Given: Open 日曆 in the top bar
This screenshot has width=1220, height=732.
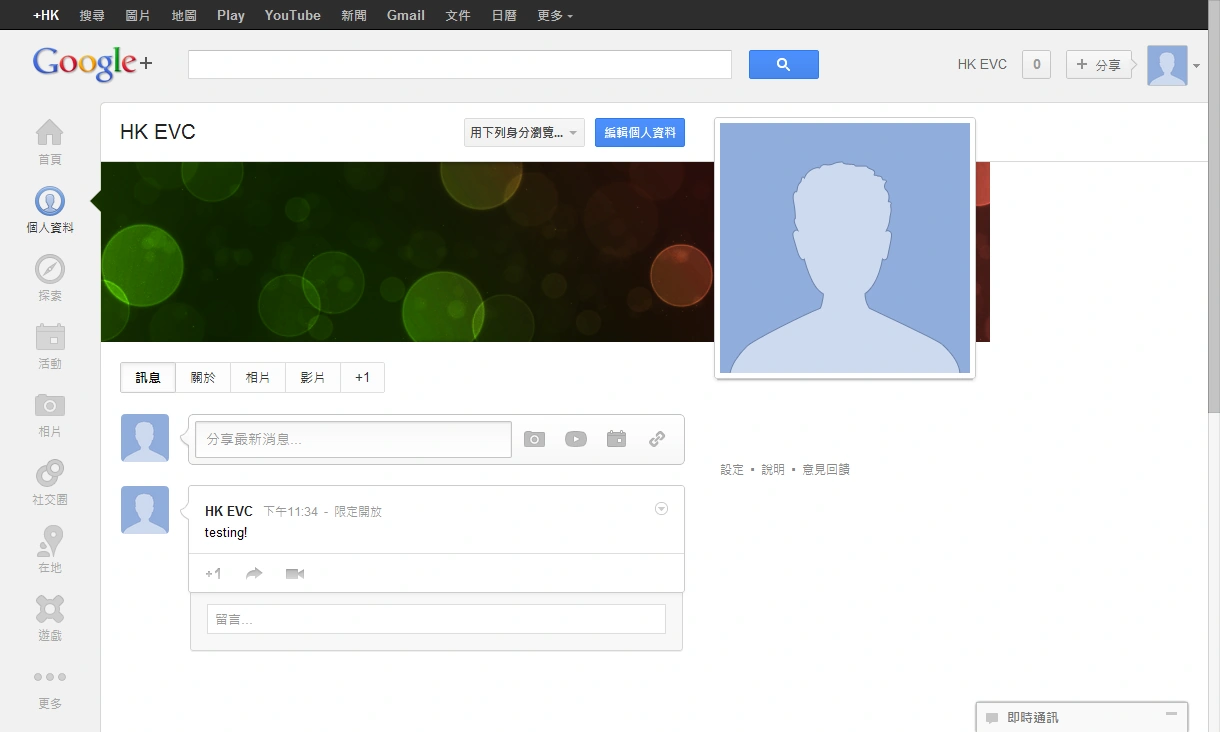Looking at the screenshot, I should (504, 15).
